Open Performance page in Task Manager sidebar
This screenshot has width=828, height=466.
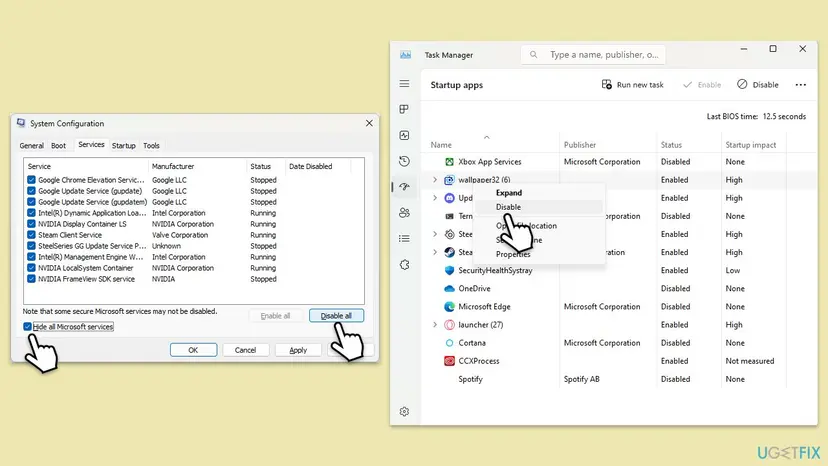(x=404, y=135)
